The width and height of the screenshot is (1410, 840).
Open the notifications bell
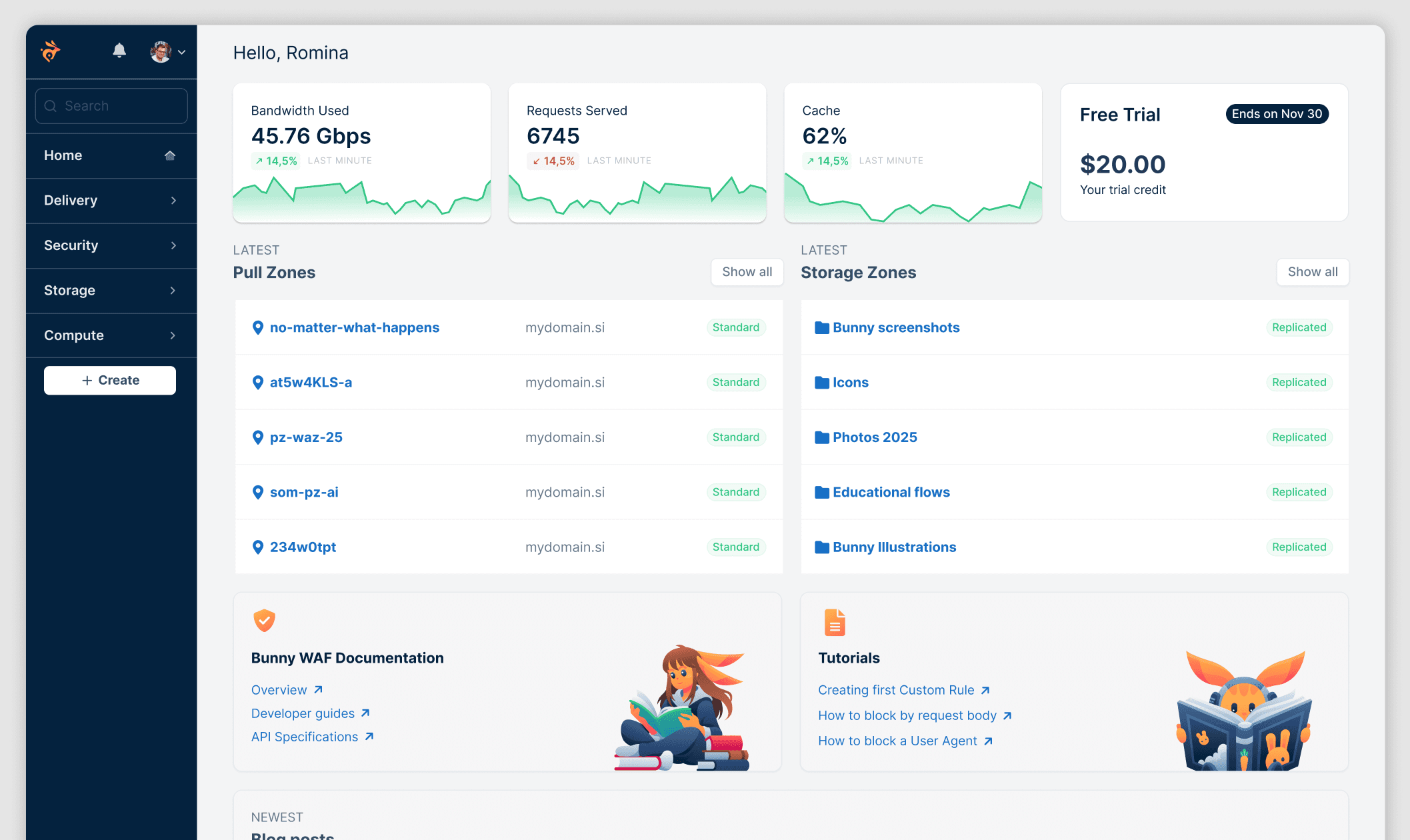point(119,51)
